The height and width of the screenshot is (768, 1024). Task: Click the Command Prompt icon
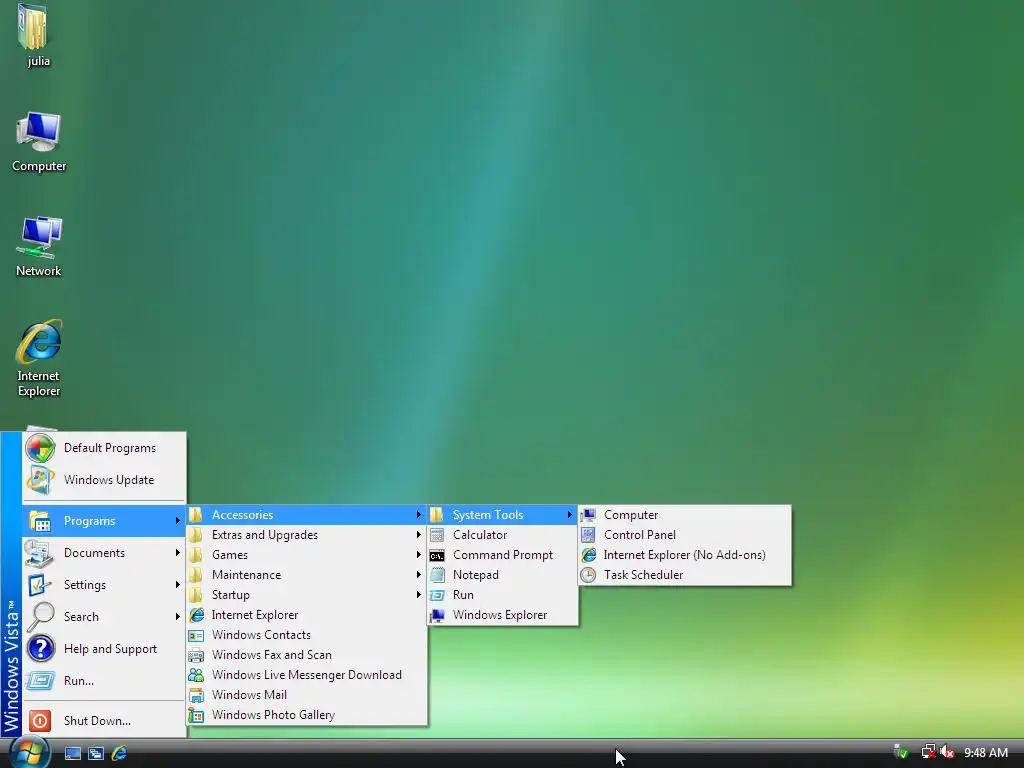point(437,555)
